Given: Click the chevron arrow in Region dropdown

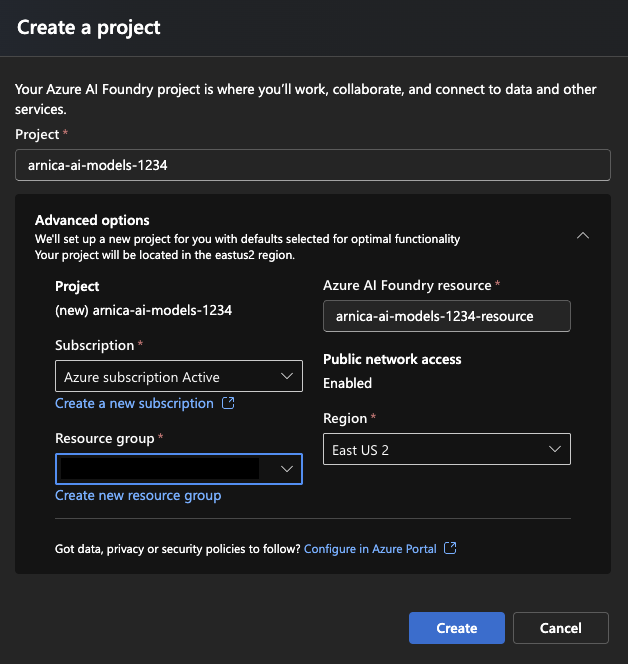Looking at the screenshot, I should [x=556, y=450].
